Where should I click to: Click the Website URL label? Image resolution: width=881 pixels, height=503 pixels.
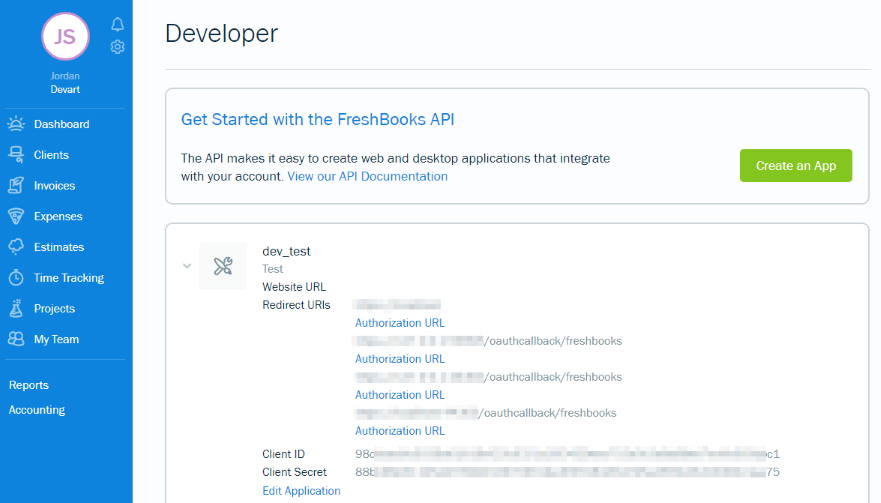294,287
